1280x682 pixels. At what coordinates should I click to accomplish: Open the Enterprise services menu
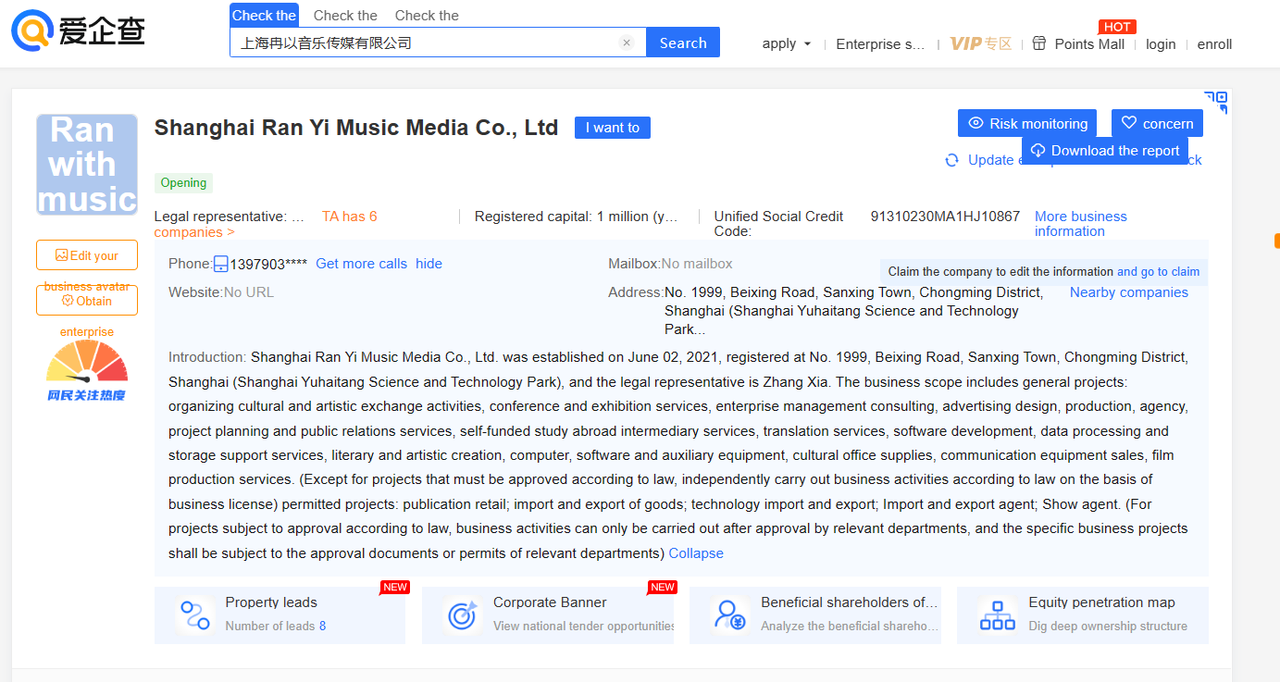(x=881, y=44)
